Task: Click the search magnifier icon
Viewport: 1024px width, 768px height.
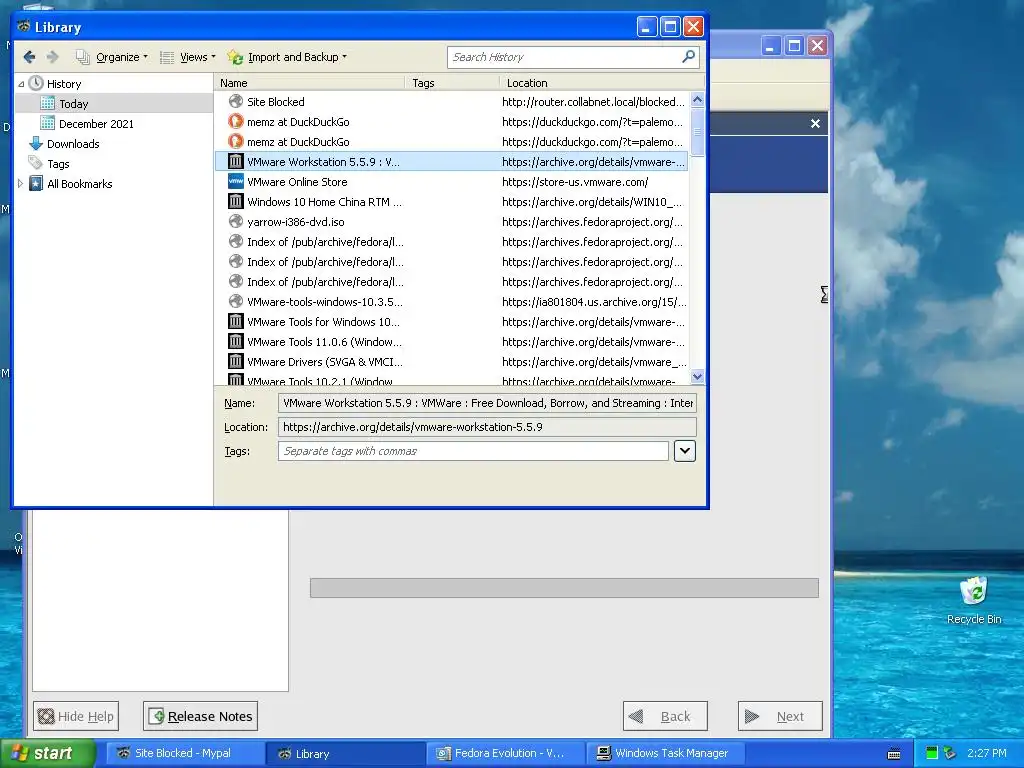Action: tap(688, 57)
